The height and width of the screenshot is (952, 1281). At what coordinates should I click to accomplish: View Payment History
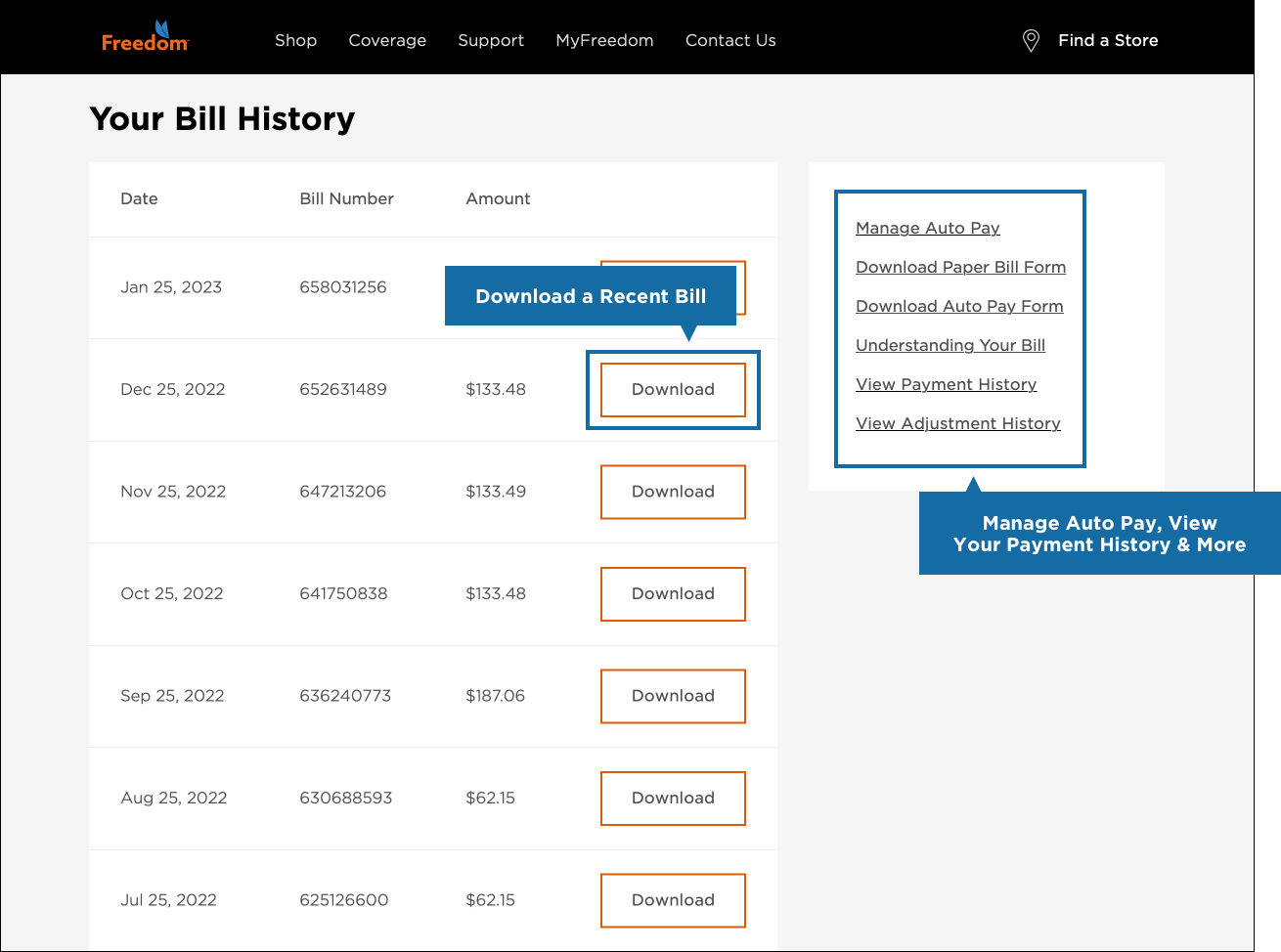946,384
